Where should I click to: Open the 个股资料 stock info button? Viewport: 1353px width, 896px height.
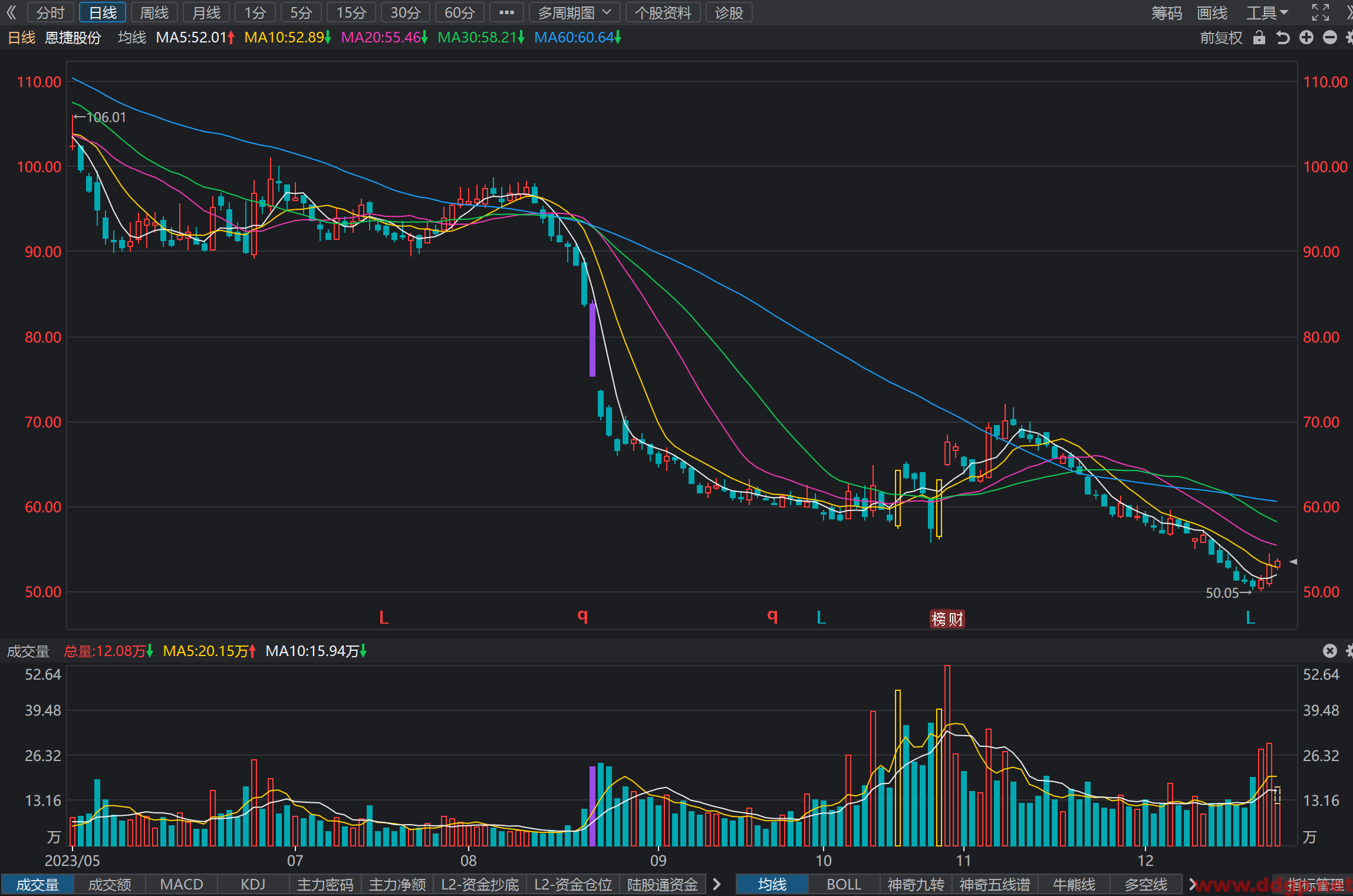tap(663, 12)
